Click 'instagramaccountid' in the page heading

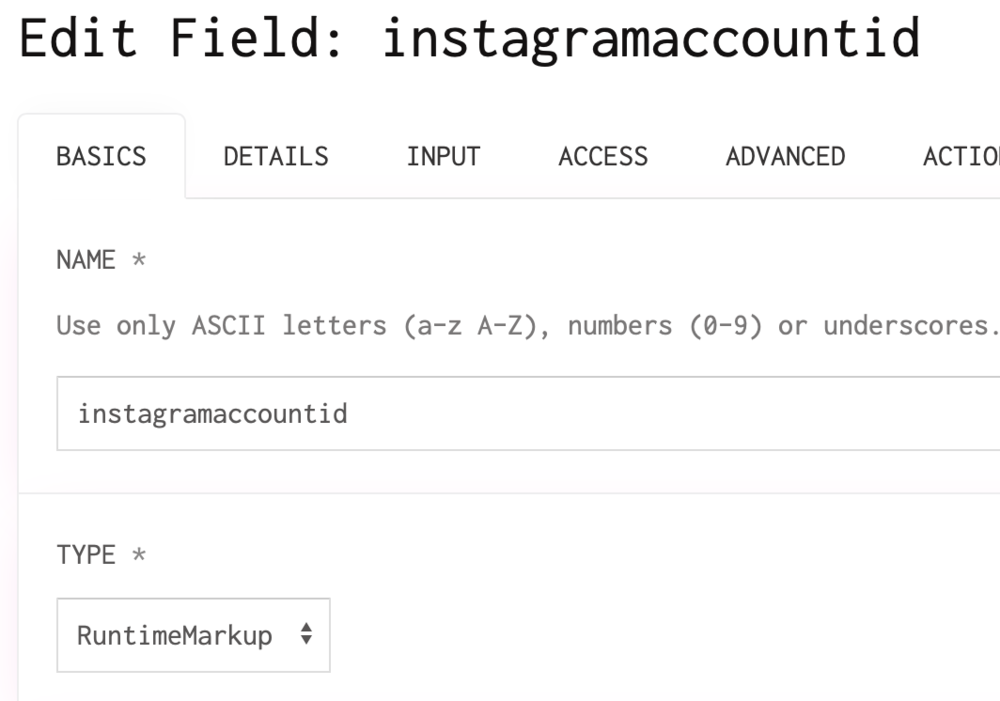pos(651,40)
